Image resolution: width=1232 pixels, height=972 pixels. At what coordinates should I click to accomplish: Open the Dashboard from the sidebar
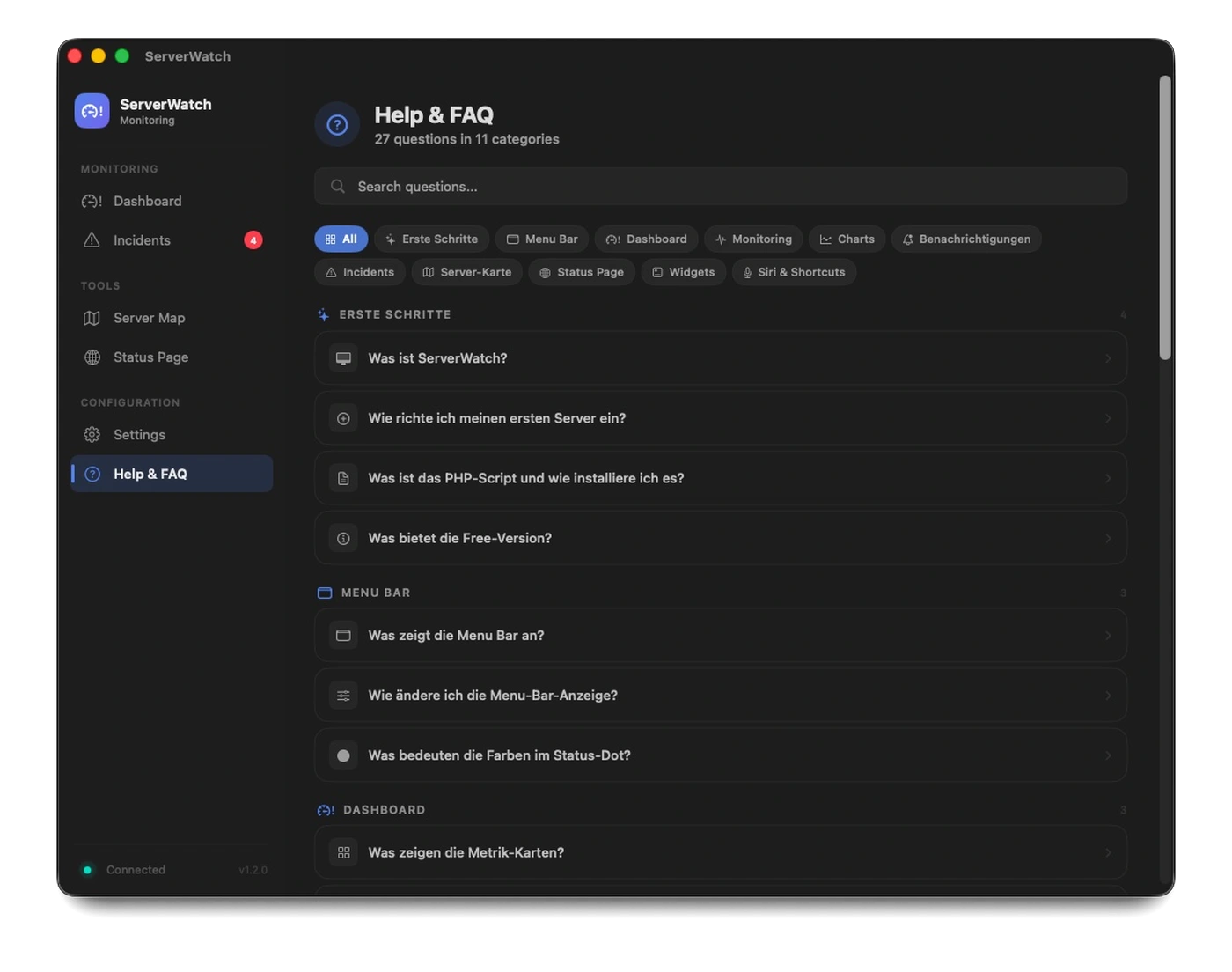click(147, 201)
